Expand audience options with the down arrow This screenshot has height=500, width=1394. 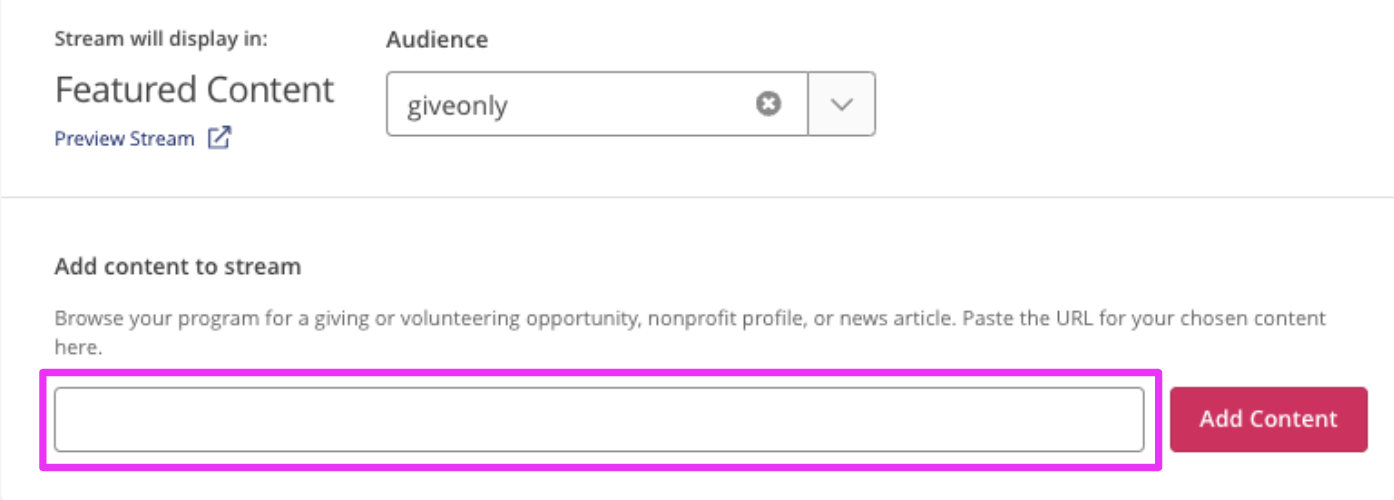(842, 104)
